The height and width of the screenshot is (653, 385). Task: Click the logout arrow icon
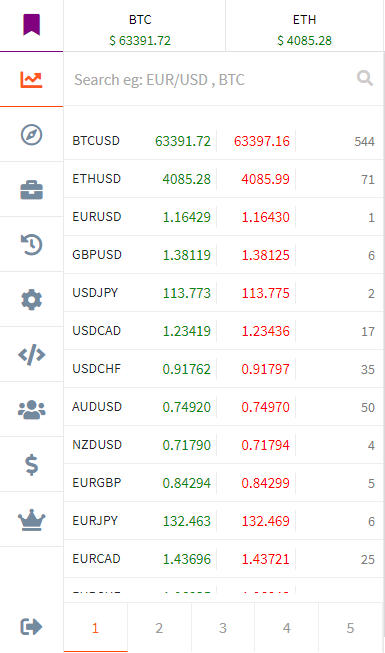[x=32, y=626]
